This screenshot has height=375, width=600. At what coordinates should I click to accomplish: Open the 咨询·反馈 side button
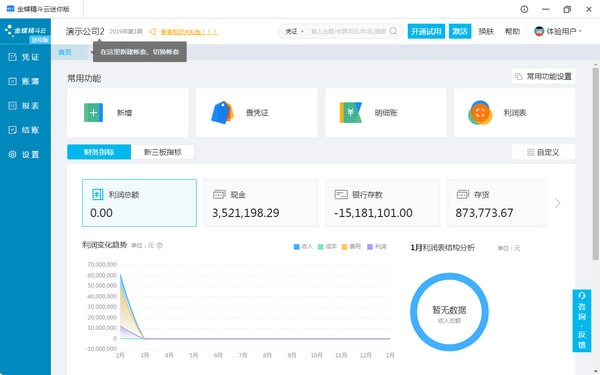(582, 321)
